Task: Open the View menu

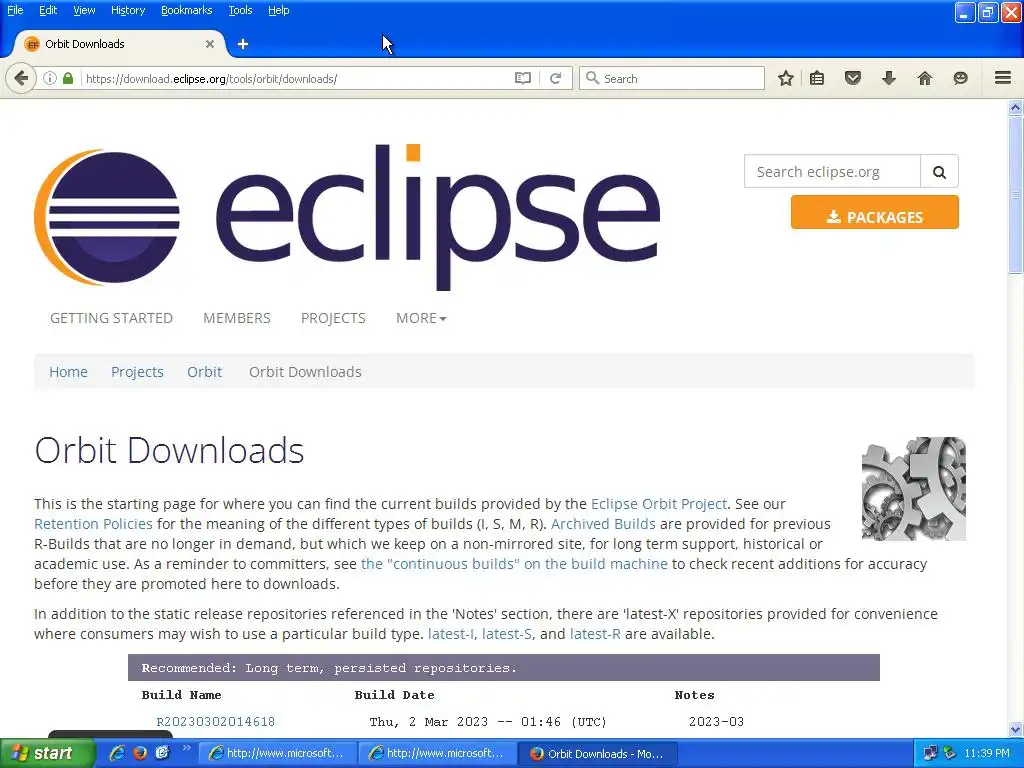Action: 84,10
